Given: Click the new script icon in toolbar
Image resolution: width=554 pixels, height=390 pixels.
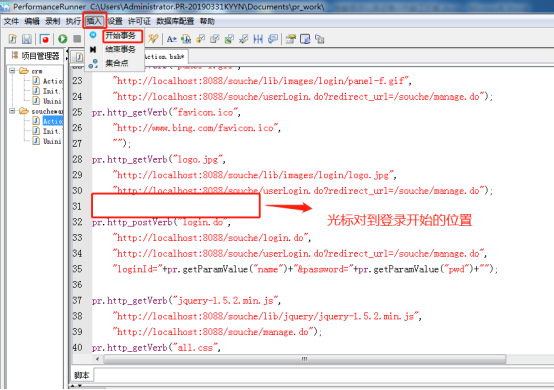Looking at the screenshot, I should tap(13, 39).
